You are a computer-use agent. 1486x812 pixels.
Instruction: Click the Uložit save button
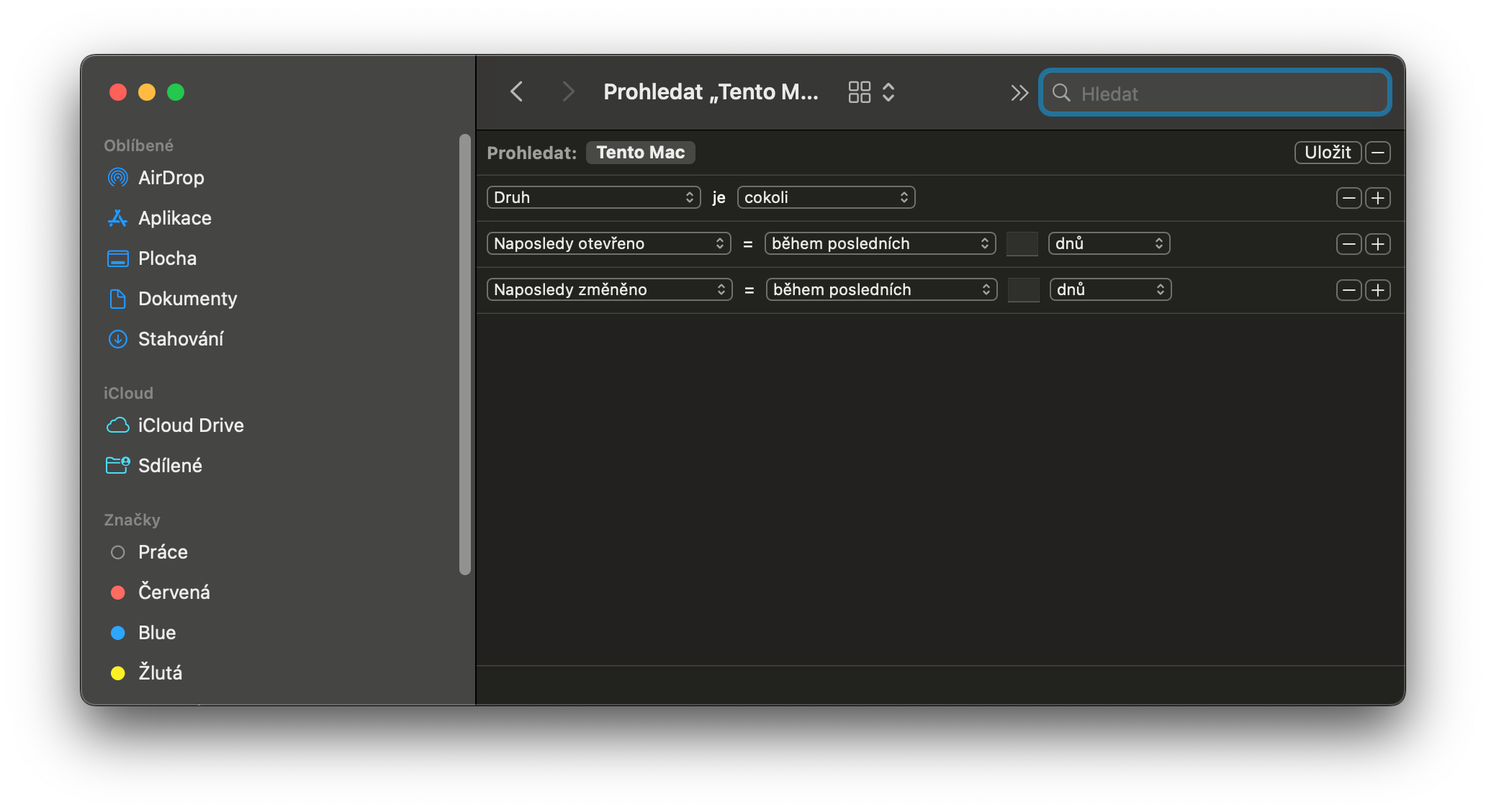click(x=1327, y=153)
